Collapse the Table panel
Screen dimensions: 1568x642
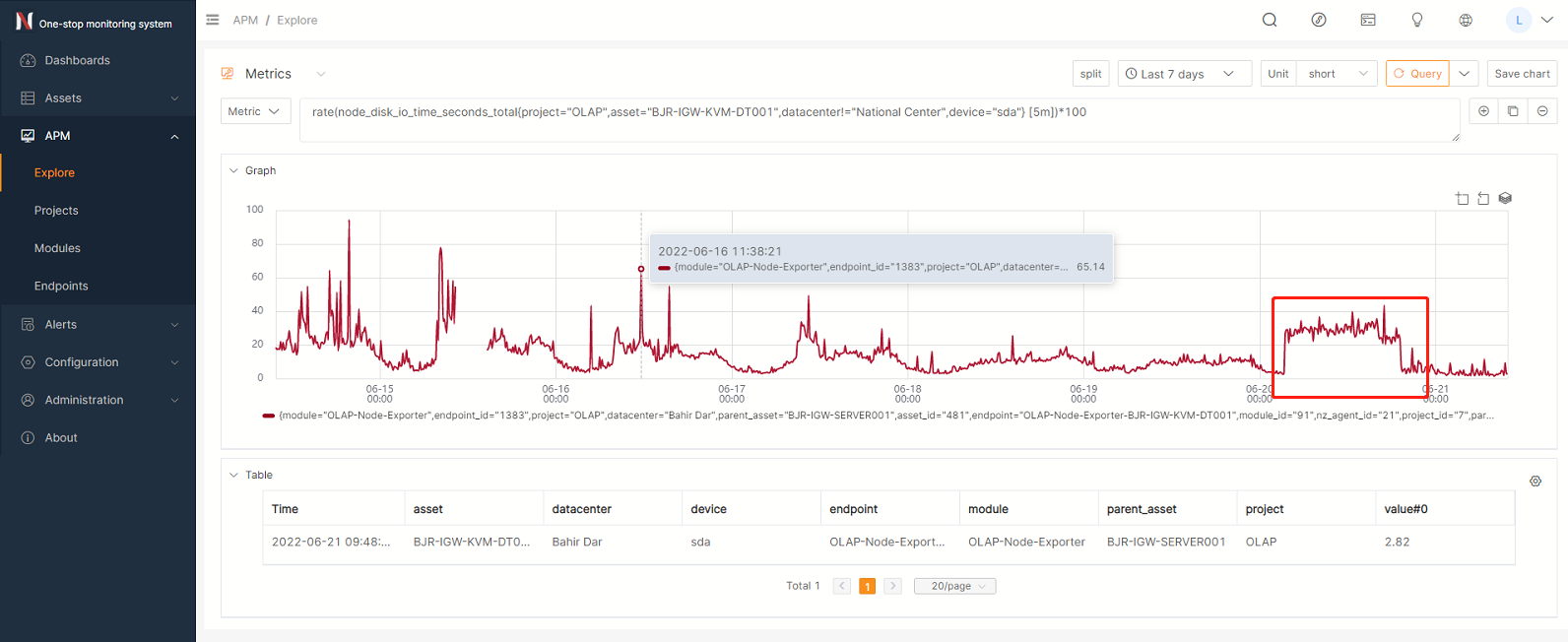tap(234, 475)
